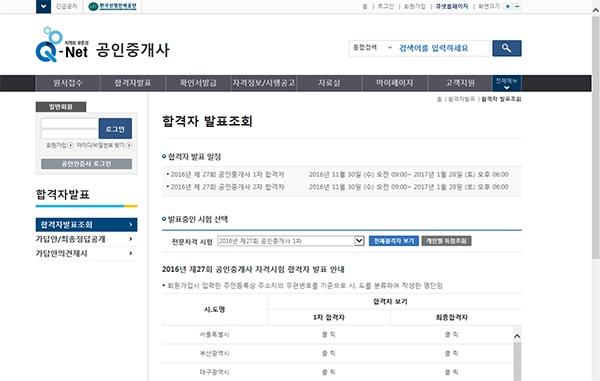The image size is (600, 381).
Task: Click 클릭 under 최종합격자 for 서울특별시
Action: point(452,334)
